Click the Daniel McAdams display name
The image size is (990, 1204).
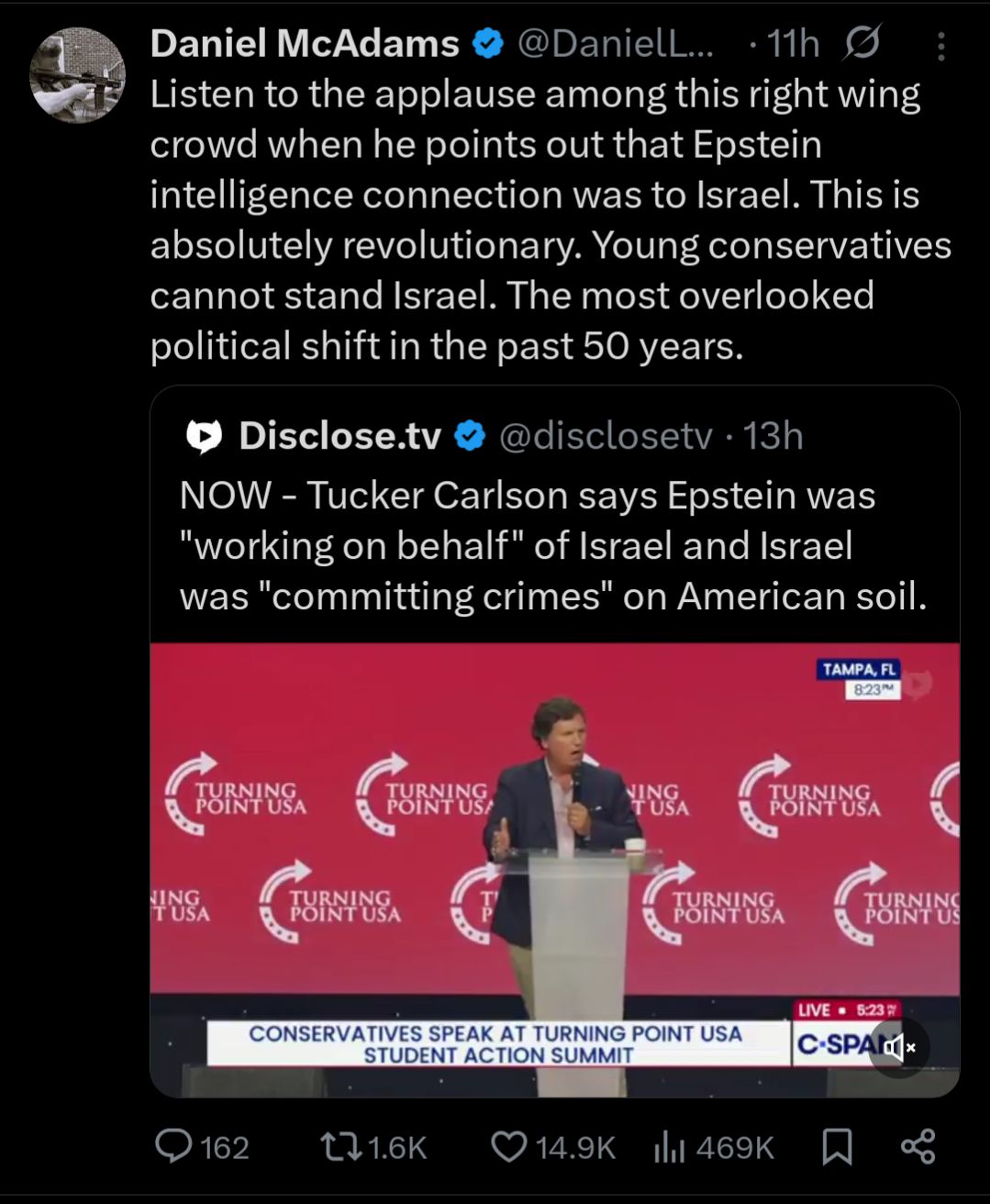pyautogui.click(x=305, y=43)
